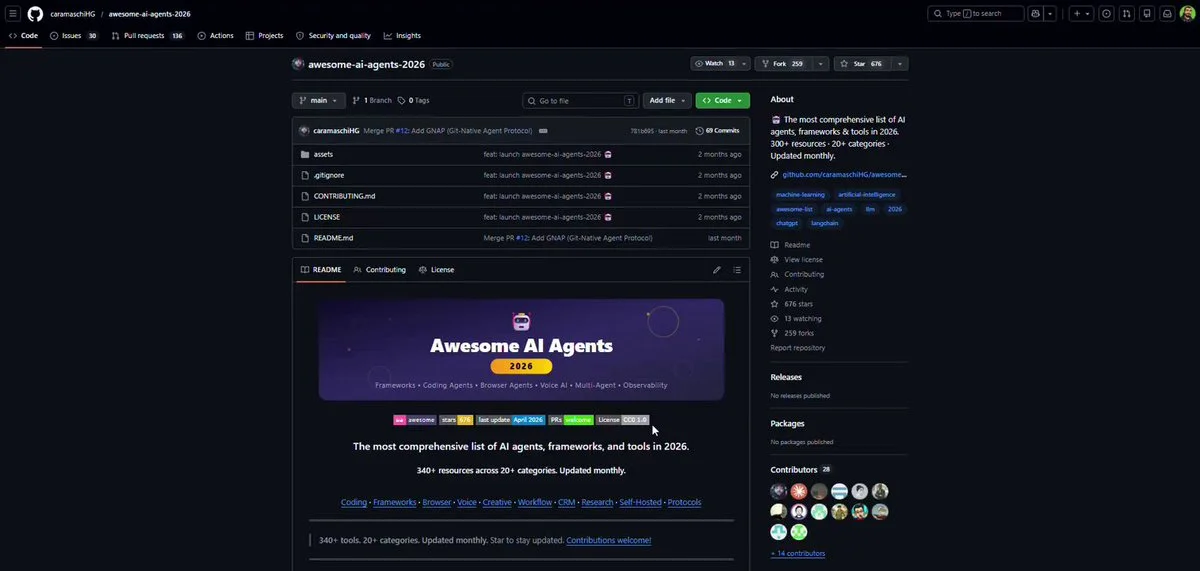Viewport: 1200px width, 571px height.
Task: Open the Copilot chat icon
Action: [1036, 14]
